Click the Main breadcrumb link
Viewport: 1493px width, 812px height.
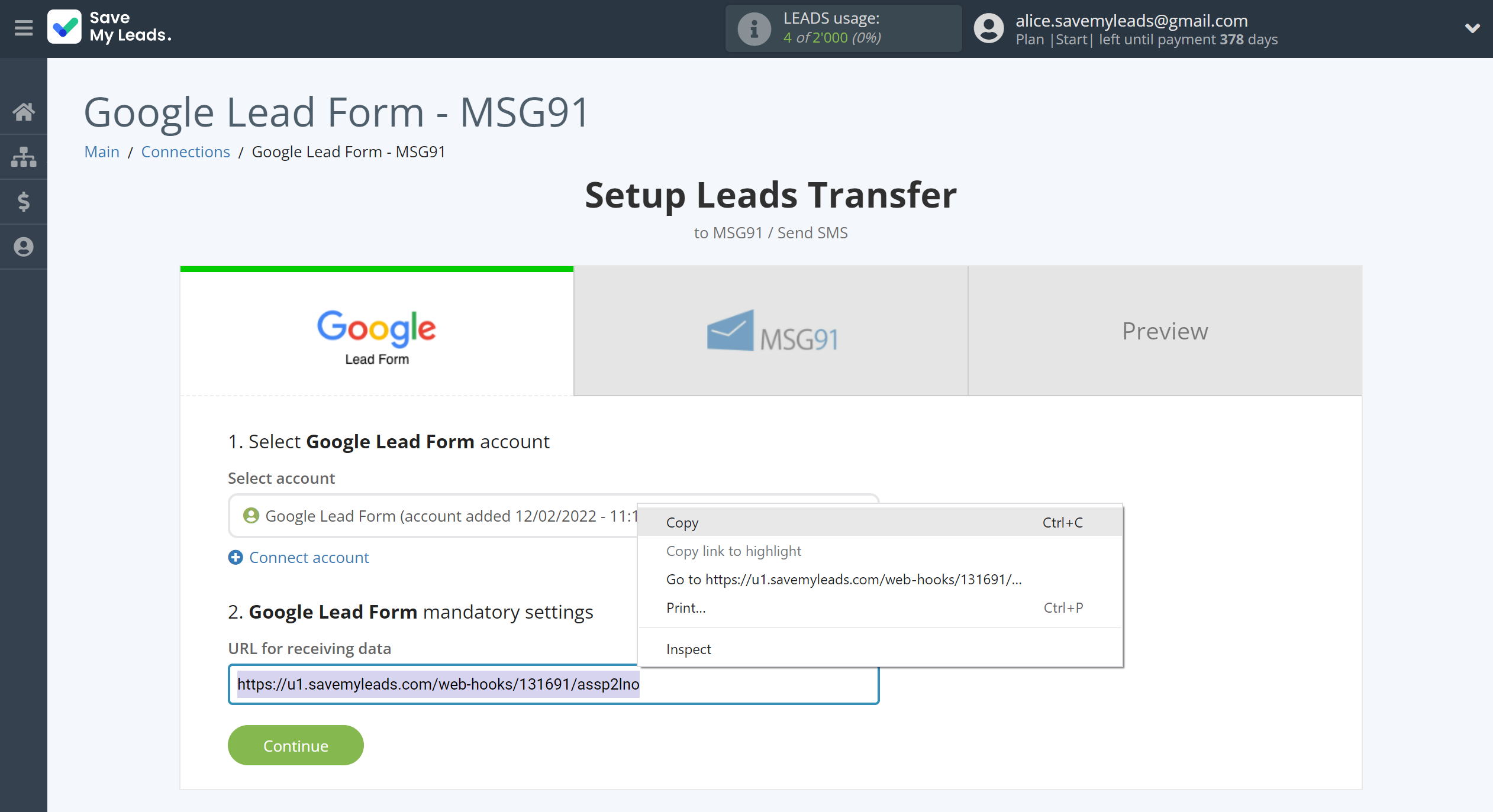[100, 151]
